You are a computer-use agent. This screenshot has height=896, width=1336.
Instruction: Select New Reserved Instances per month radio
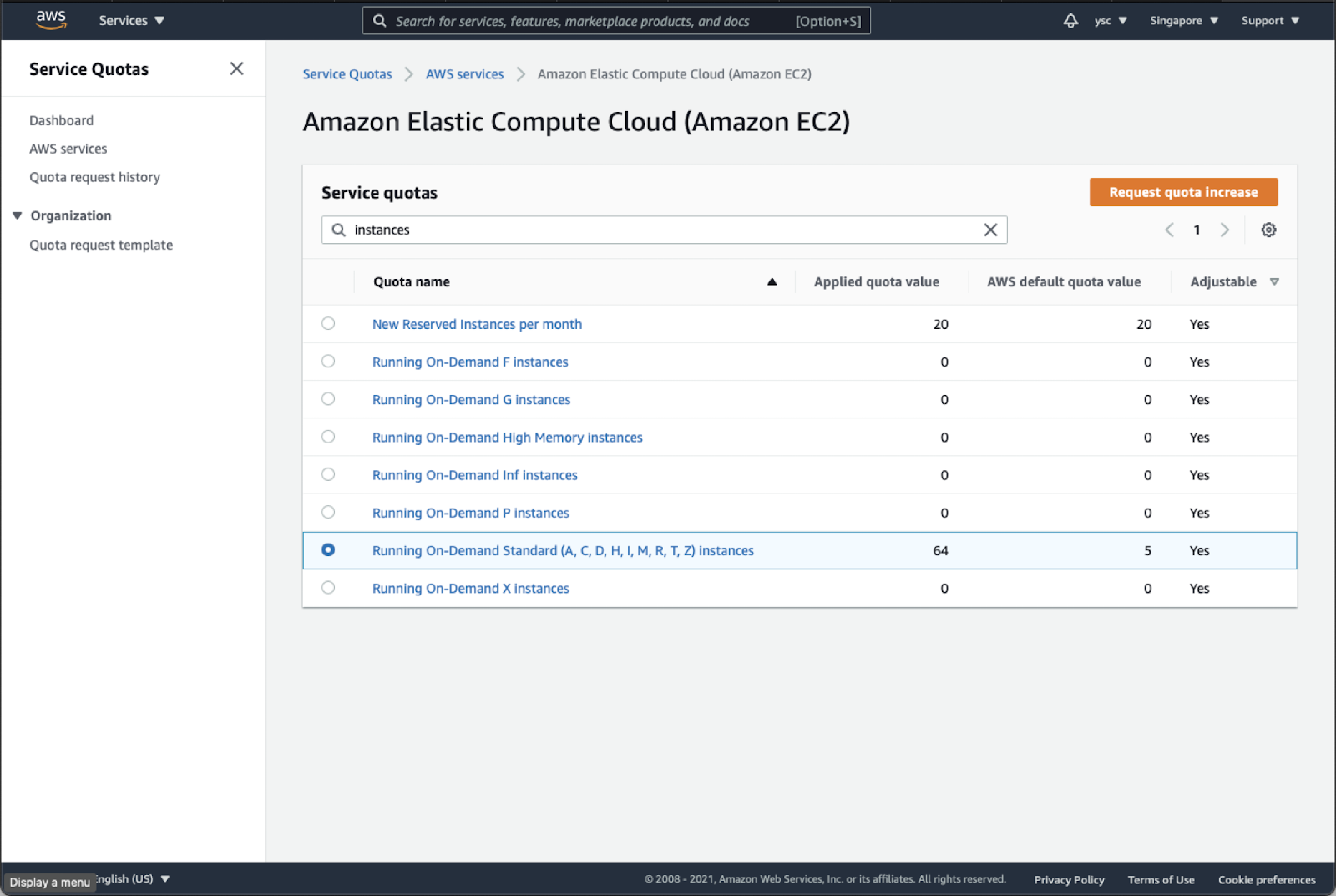coord(328,324)
